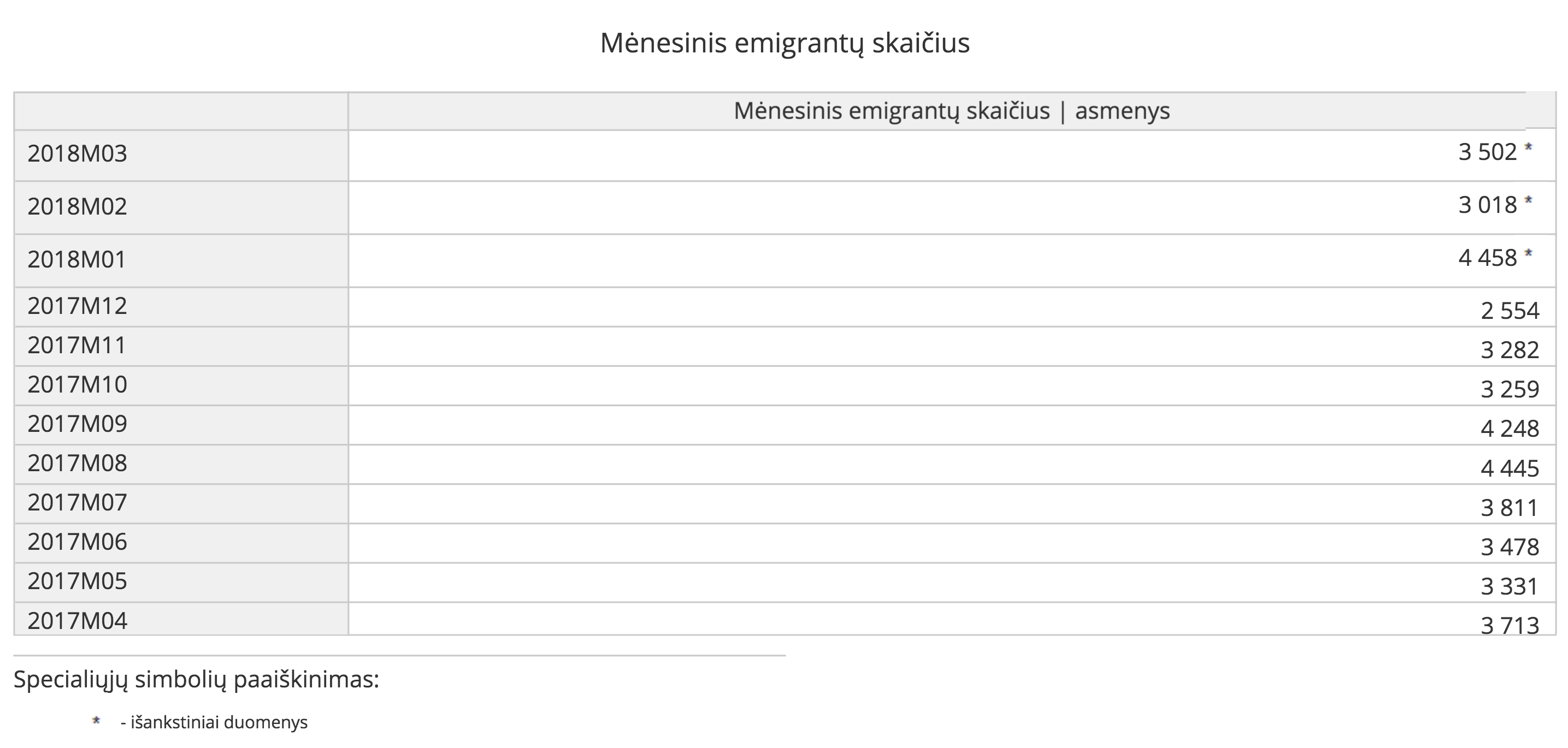Select the 3 282 value for 2017M11
The width and height of the screenshot is (1568, 748).
click(x=1510, y=351)
